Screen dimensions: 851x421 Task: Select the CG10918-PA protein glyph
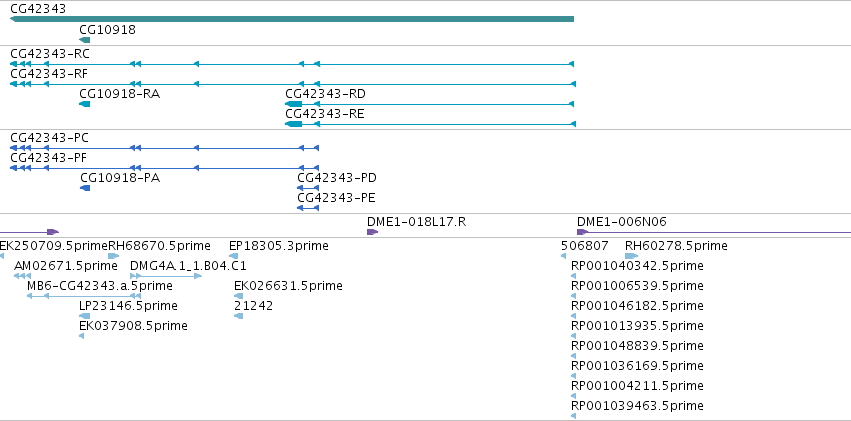[85, 188]
